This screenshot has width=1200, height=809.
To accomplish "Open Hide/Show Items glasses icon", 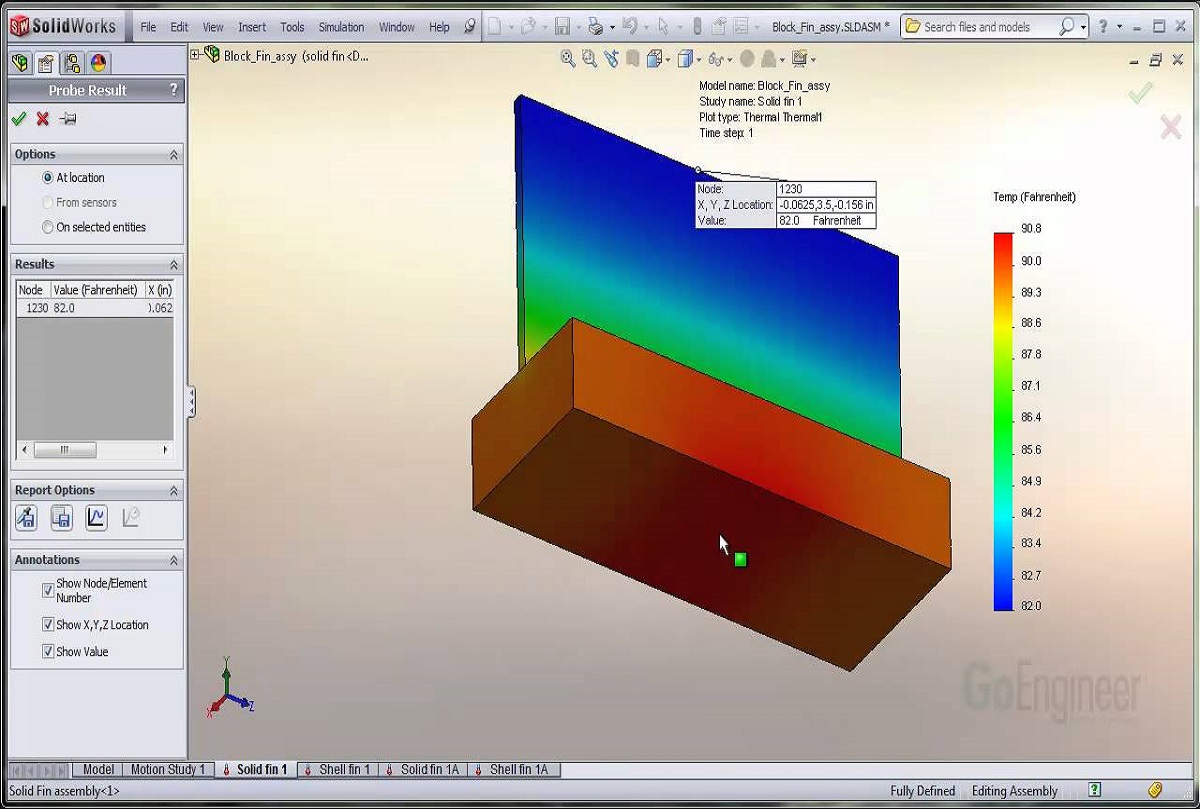I will [716, 58].
